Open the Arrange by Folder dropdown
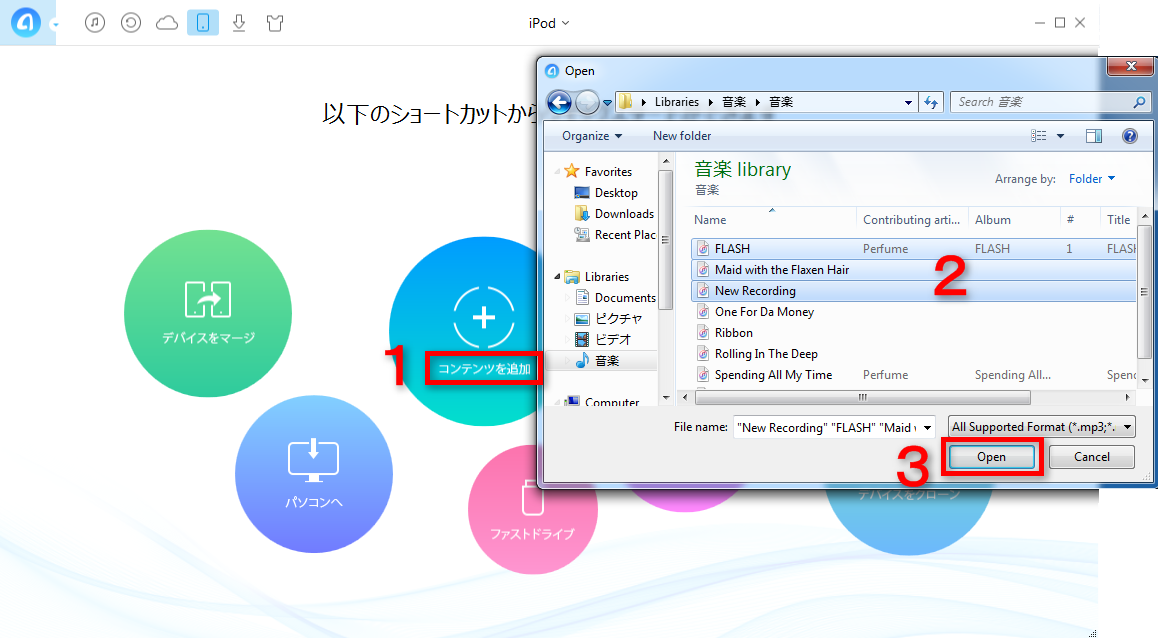The image size is (1158, 638). (1092, 179)
